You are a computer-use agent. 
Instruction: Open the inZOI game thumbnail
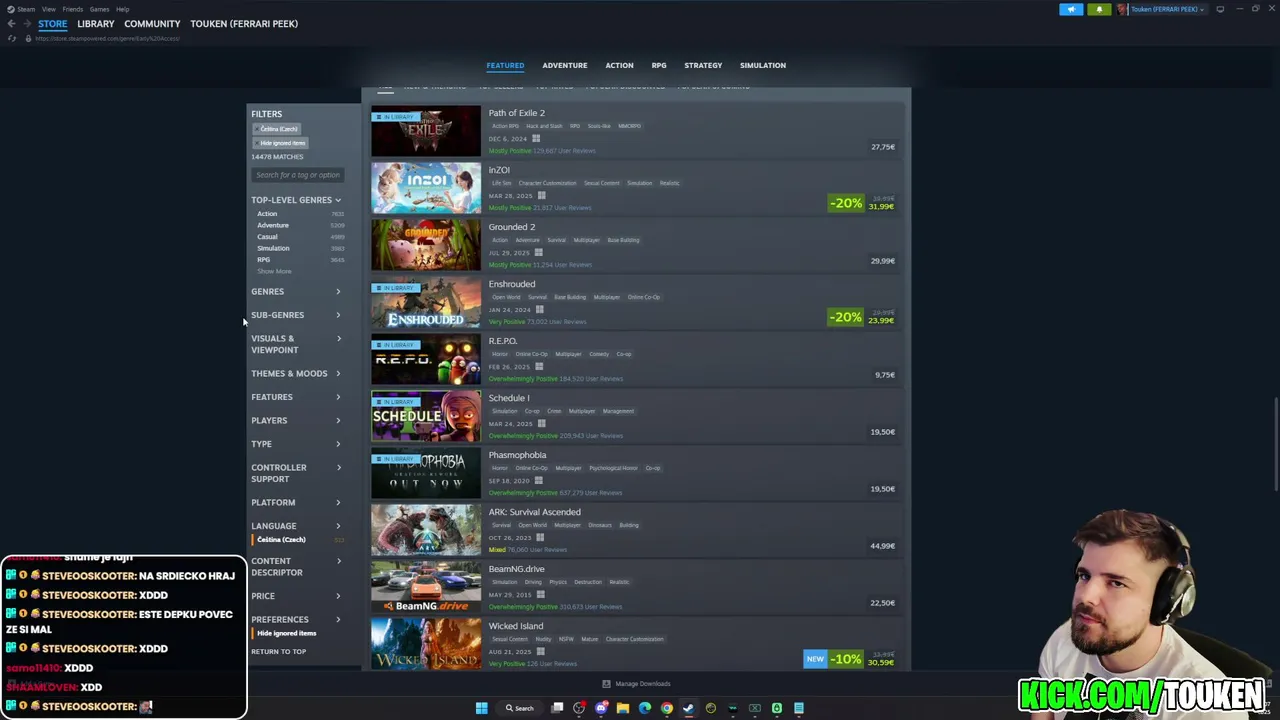click(x=426, y=188)
